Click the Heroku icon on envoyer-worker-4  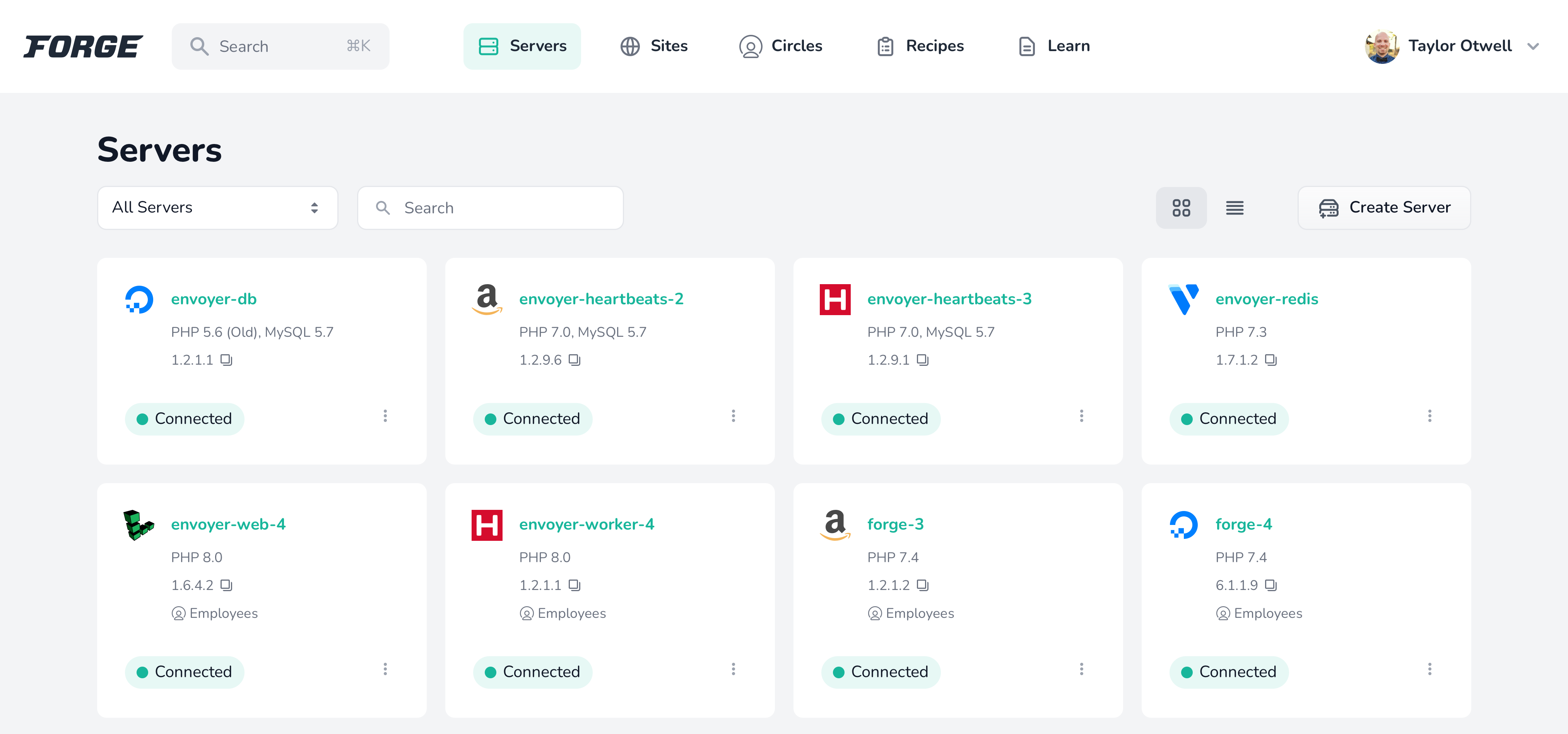tap(487, 525)
